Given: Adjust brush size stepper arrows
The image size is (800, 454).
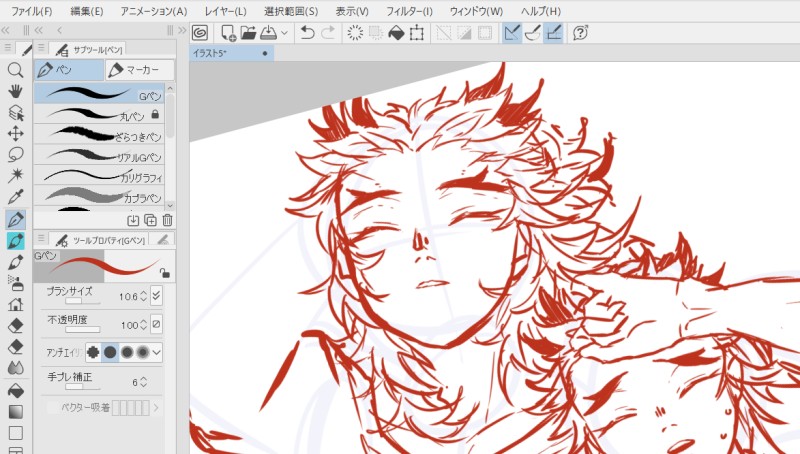Looking at the screenshot, I should 143,296.
